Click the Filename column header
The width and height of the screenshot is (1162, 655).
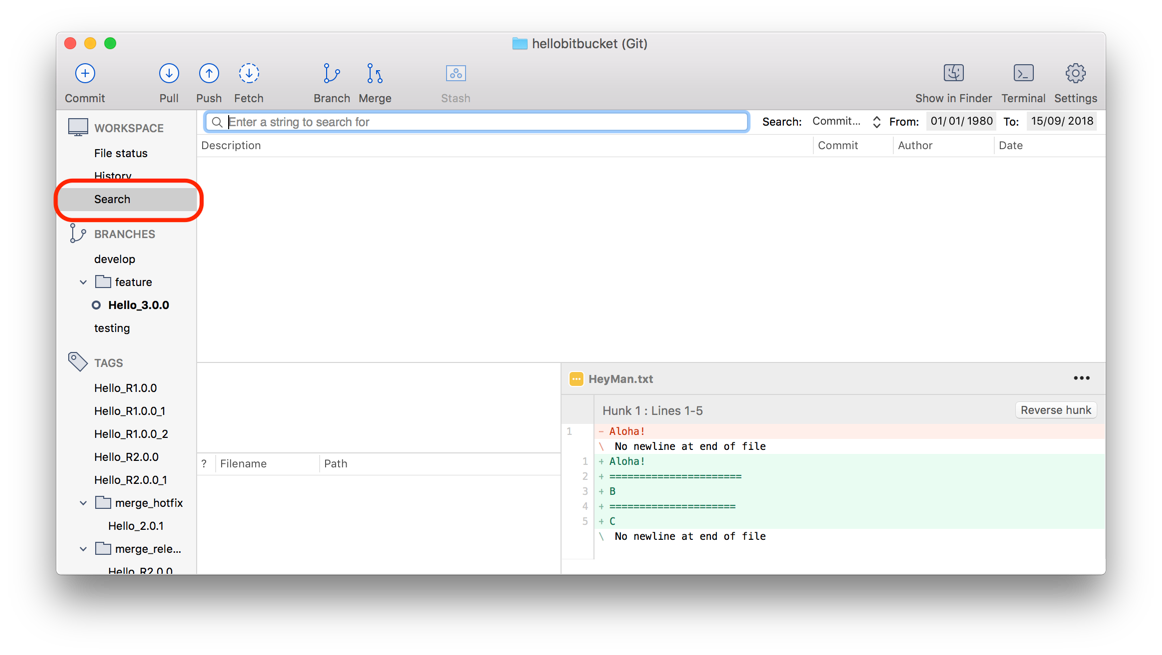pyautogui.click(x=243, y=464)
